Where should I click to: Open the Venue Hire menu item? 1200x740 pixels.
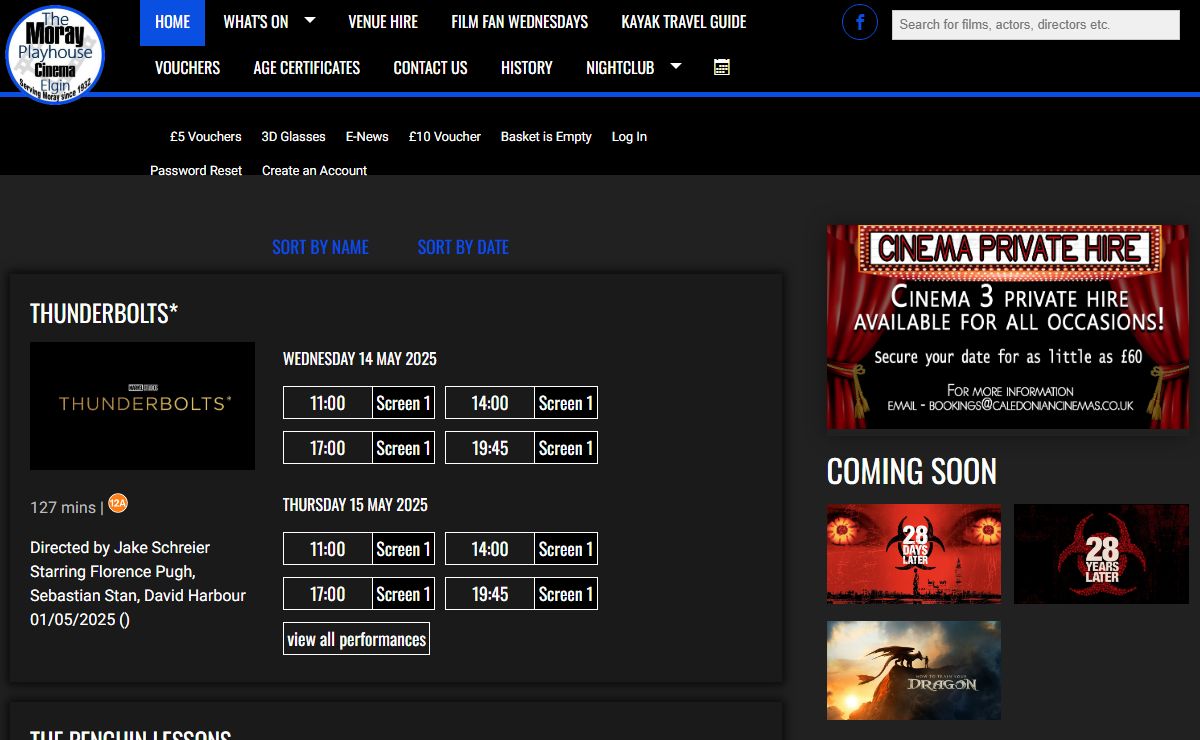pos(383,22)
